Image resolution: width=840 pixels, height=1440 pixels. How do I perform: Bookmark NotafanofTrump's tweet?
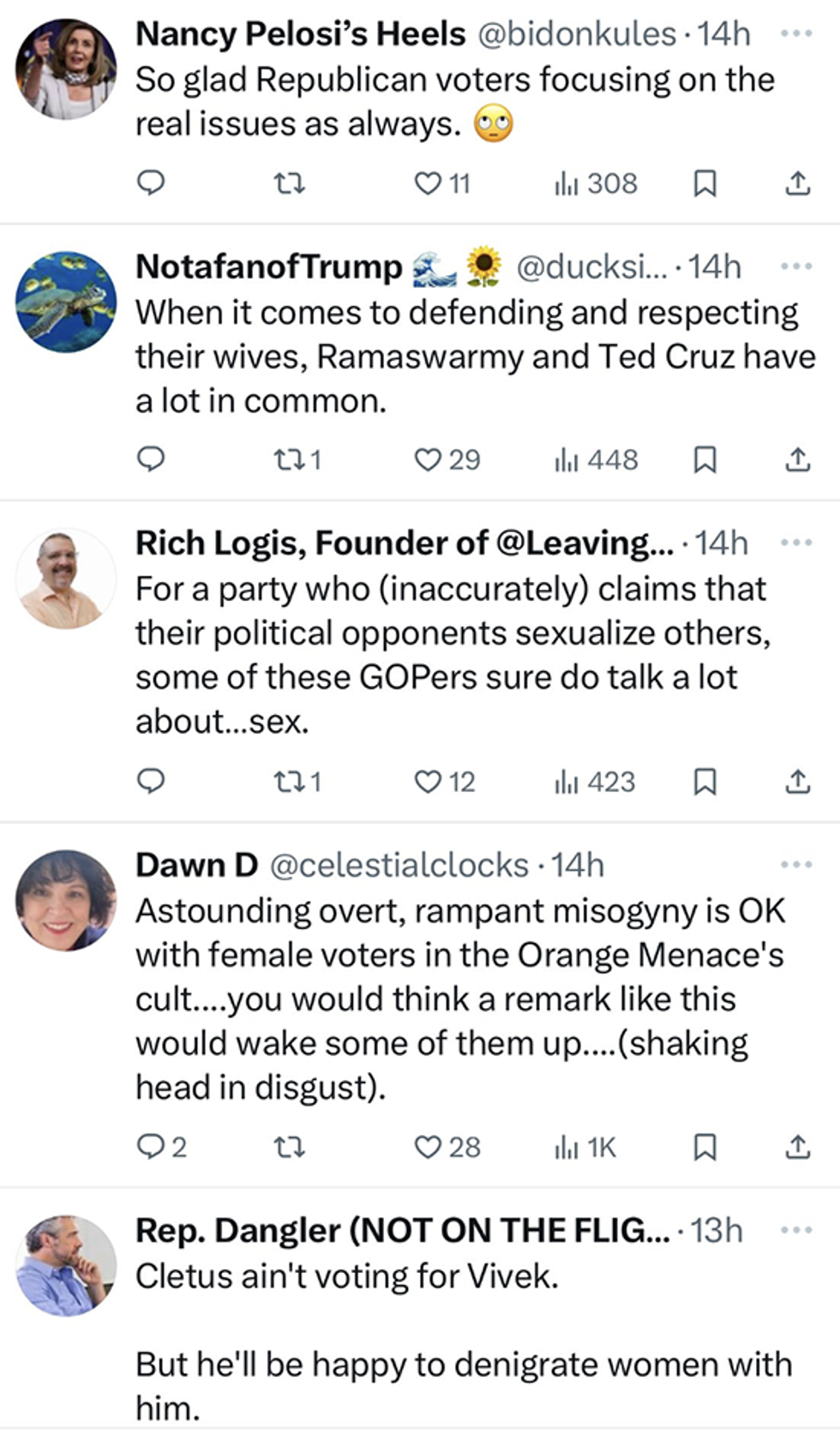[x=705, y=460]
